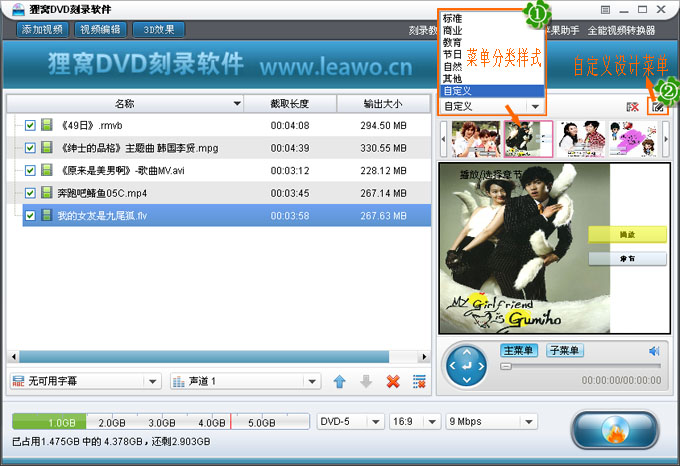Click the move up blue arrow icon

340,382
